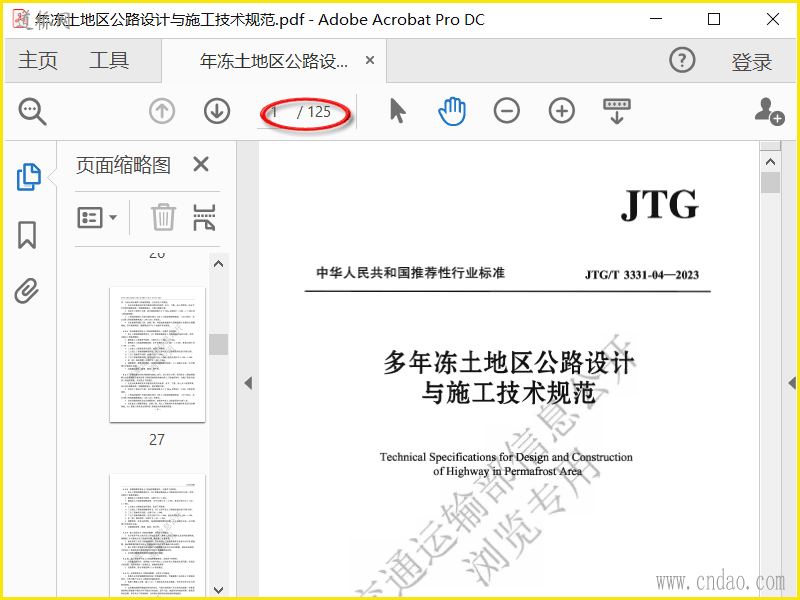Click the 中华人民共和国推荐性行业标准 heading
800x600 pixels.
[x=411, y=272]
